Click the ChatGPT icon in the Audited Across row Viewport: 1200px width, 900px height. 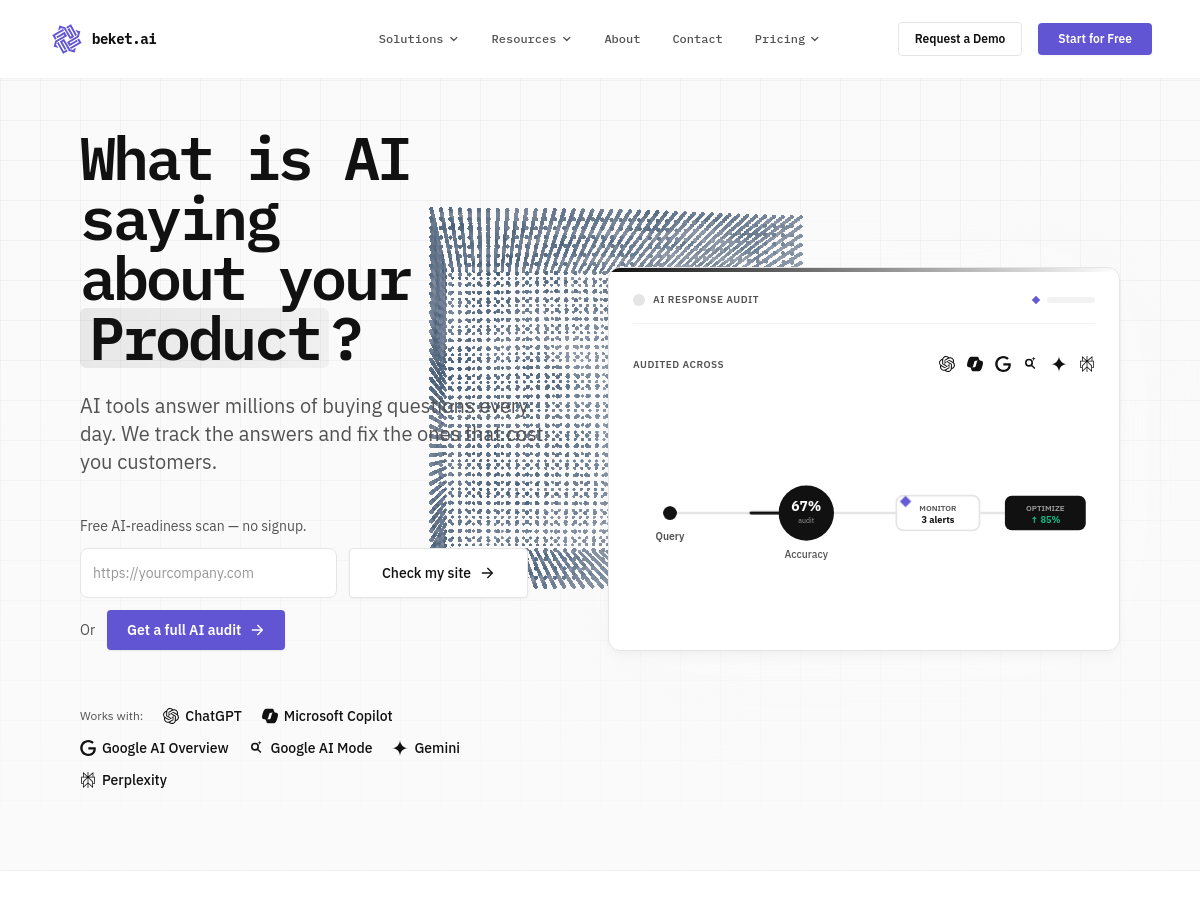(947, 364)
